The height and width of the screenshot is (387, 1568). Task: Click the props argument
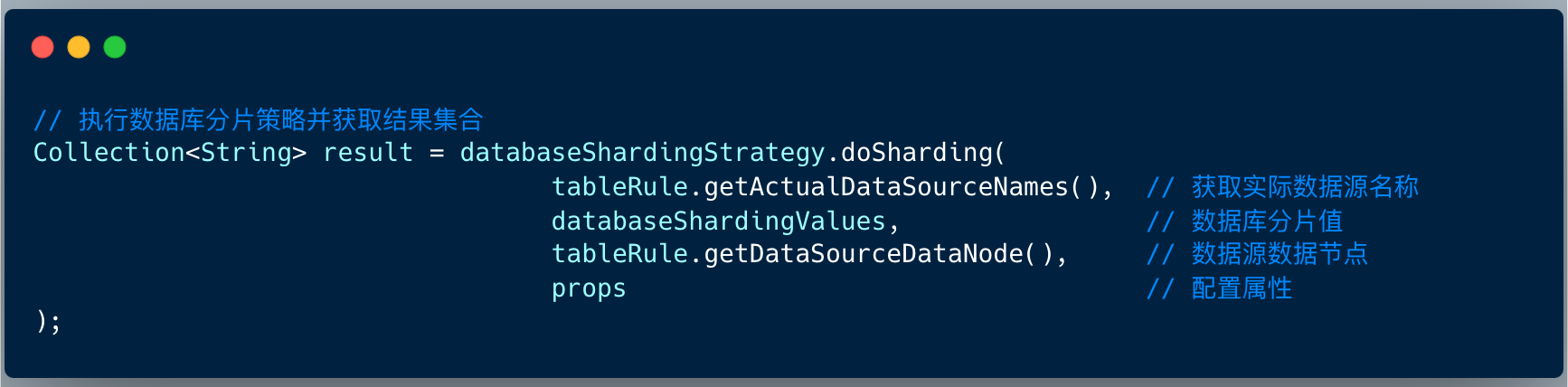point(589,288)
